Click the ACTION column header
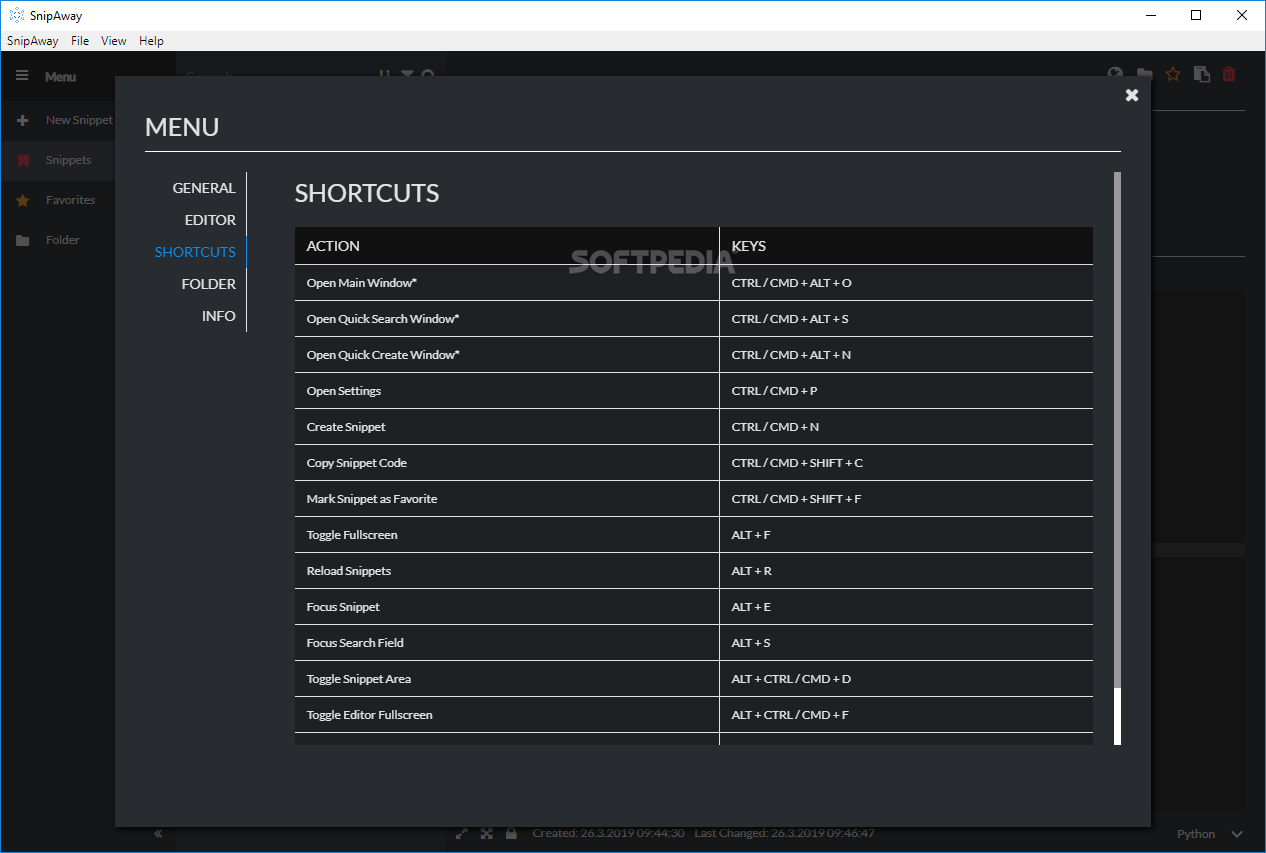1266x853 pixels. click(x=507, y=246)
